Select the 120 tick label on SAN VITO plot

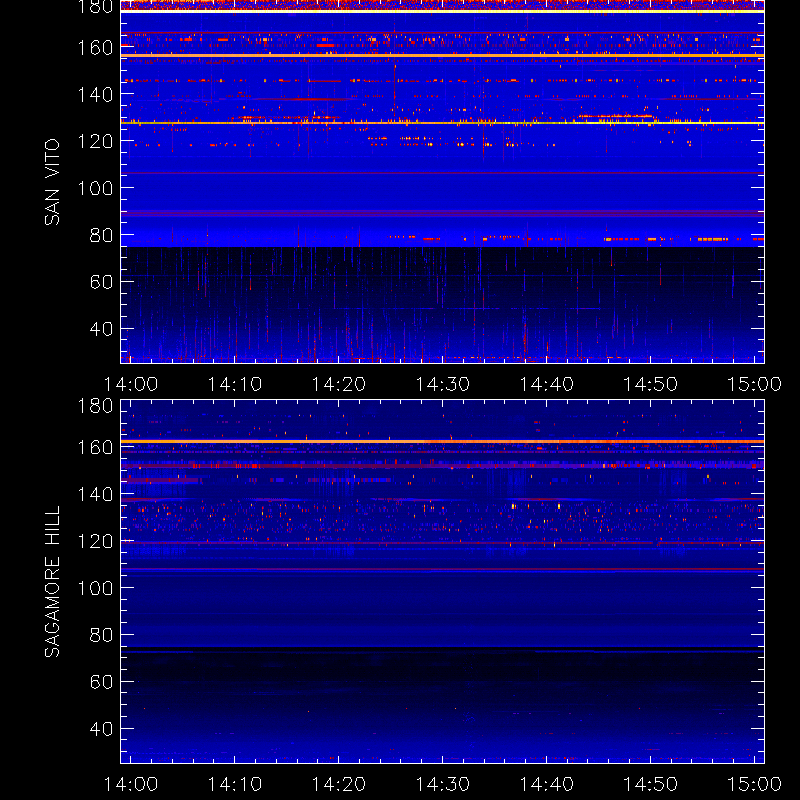click(95, 141)
